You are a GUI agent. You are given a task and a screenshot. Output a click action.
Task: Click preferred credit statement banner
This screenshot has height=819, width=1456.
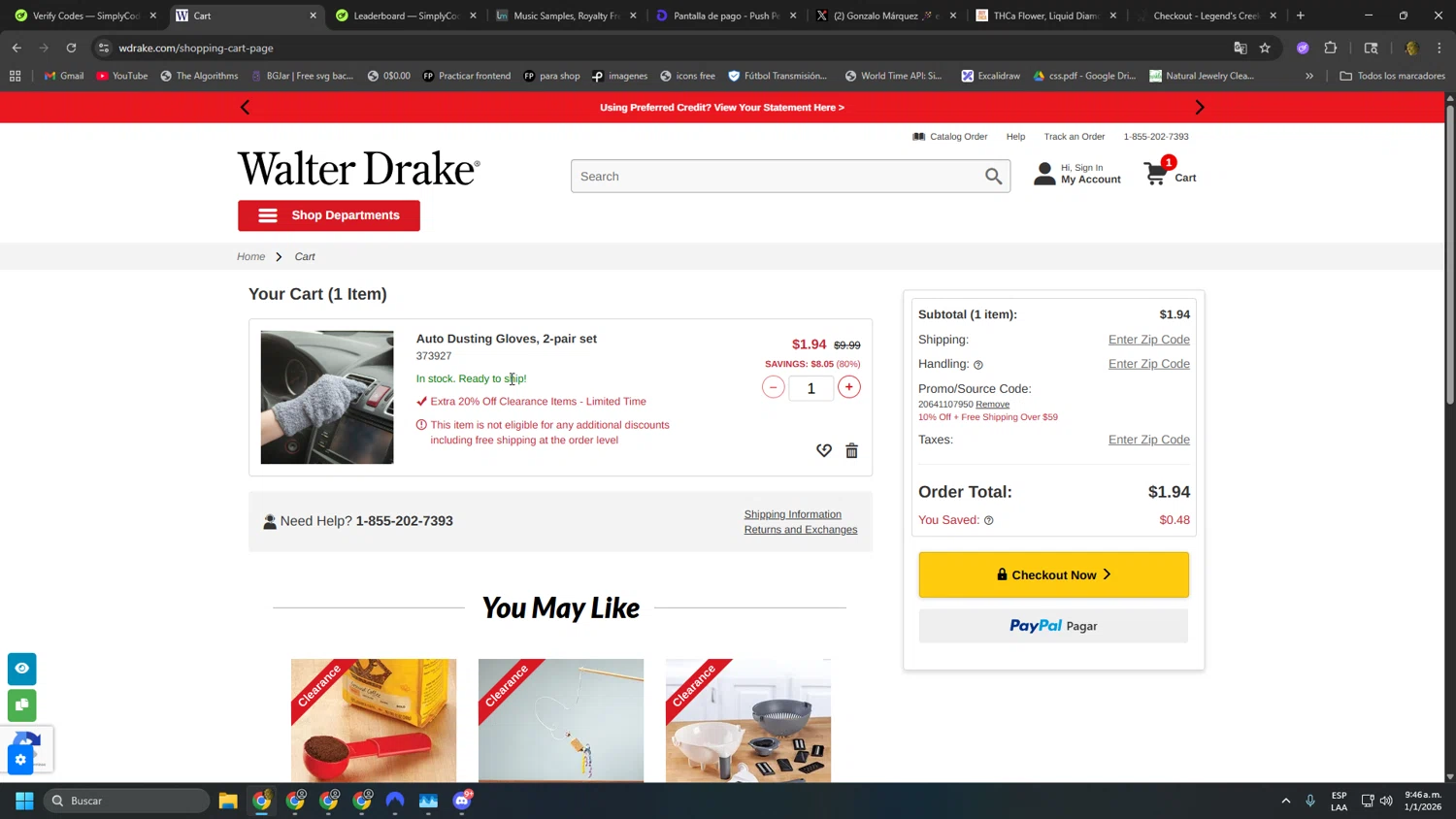(x=721, y=108)
